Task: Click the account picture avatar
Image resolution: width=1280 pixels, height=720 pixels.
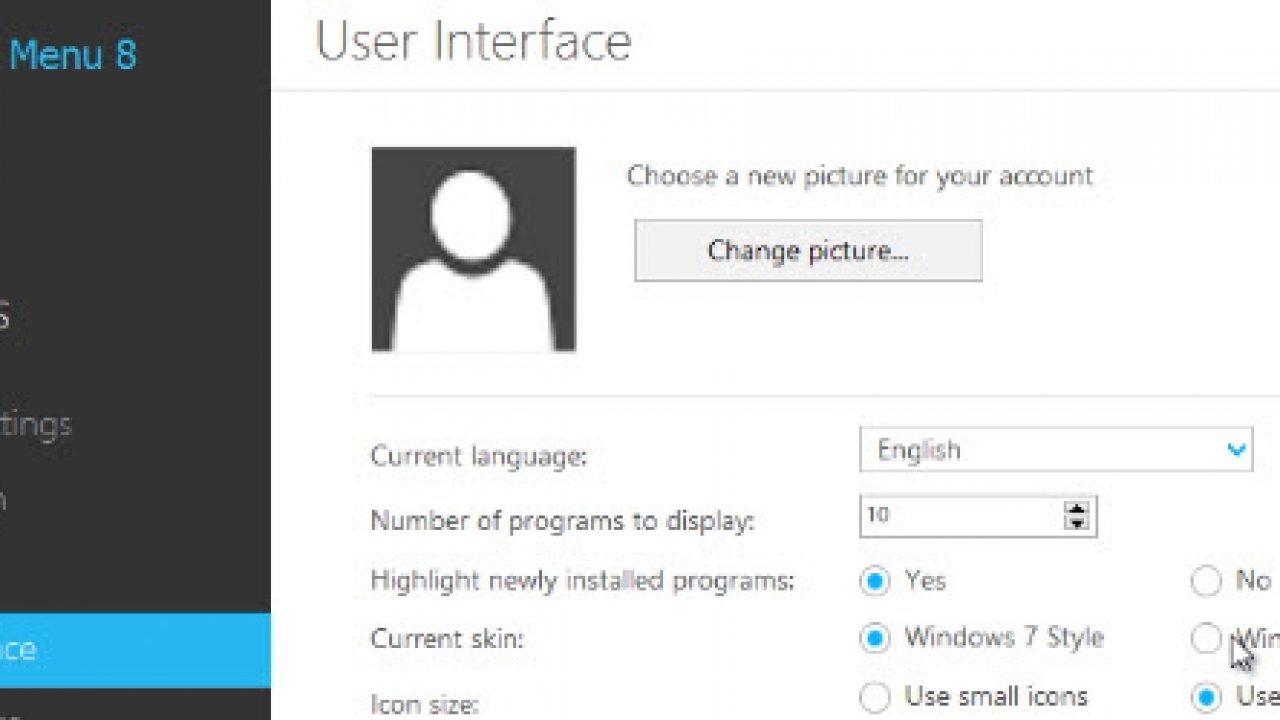Action: [x=473, y=250]
